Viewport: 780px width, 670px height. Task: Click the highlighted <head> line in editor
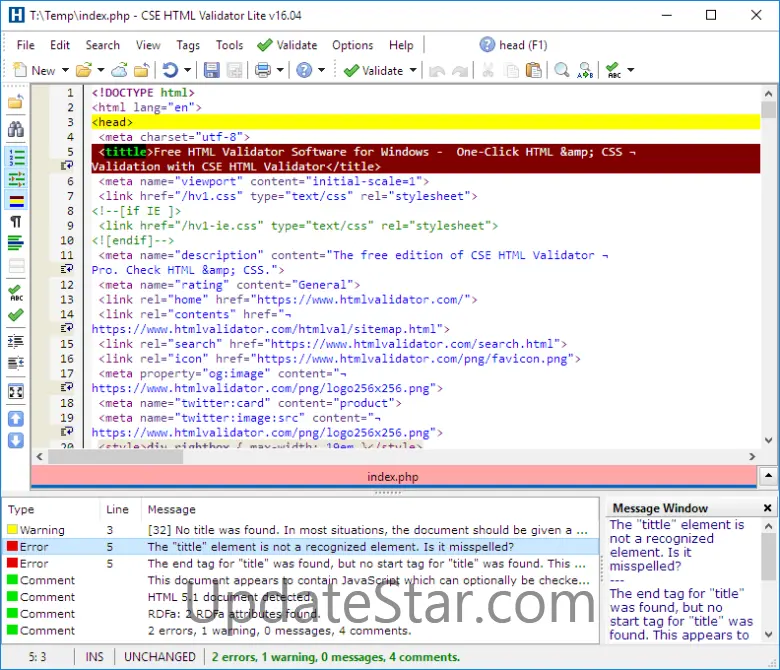click(425, 122)
